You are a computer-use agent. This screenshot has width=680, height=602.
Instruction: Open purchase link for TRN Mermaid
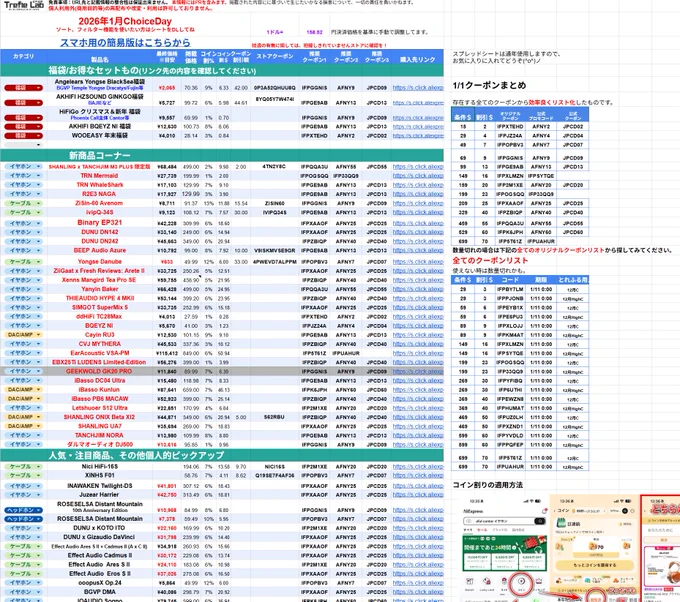418,176
